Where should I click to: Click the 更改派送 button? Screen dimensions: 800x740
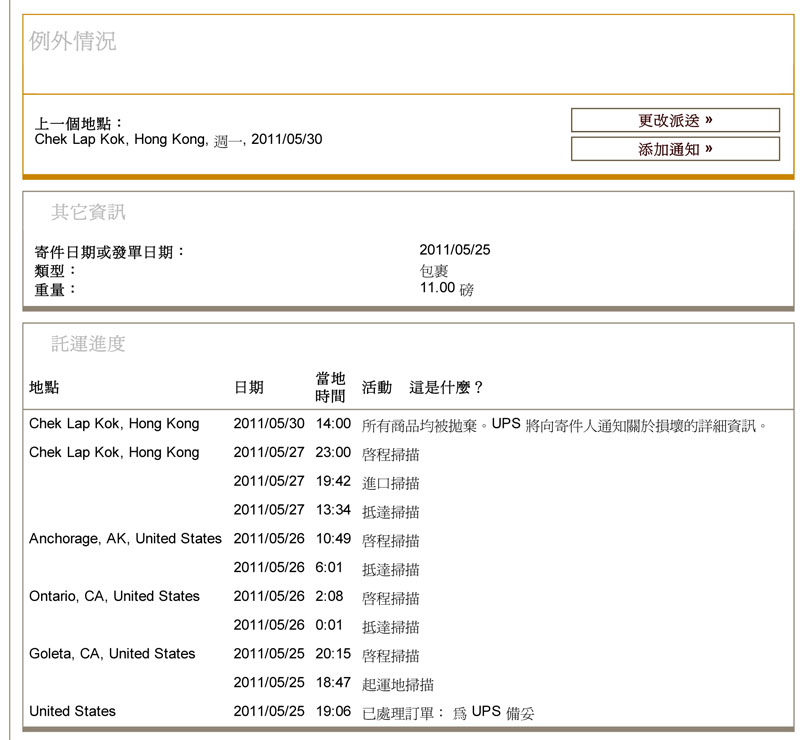tap(675, 120)
